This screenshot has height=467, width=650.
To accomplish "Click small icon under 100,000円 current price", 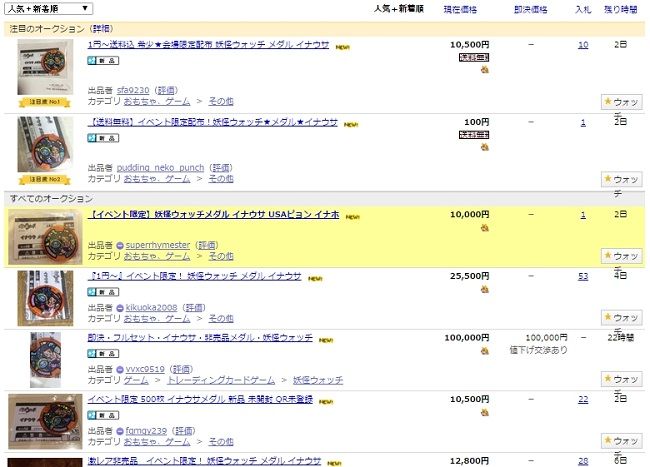I will 485,351.
